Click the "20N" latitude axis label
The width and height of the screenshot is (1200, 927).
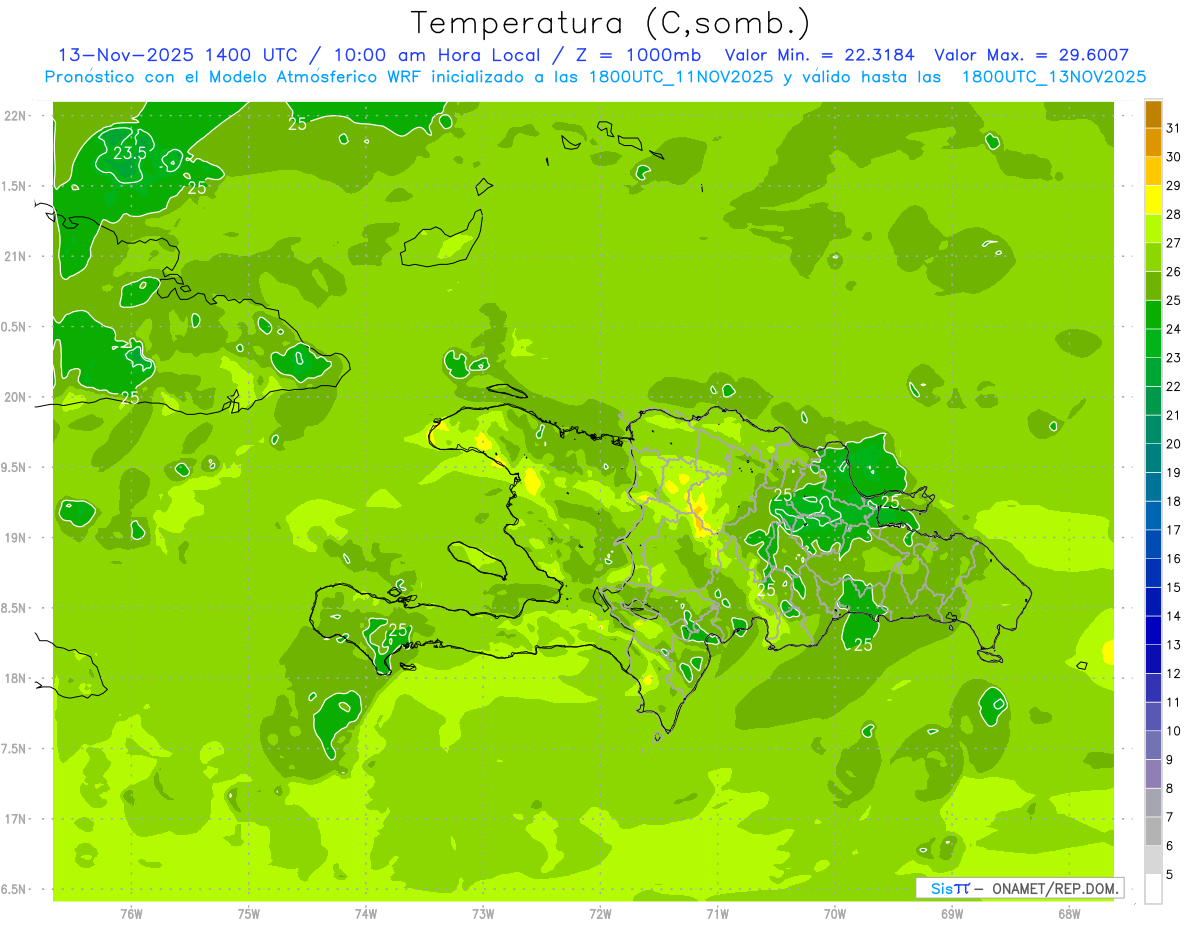[14, 397]
